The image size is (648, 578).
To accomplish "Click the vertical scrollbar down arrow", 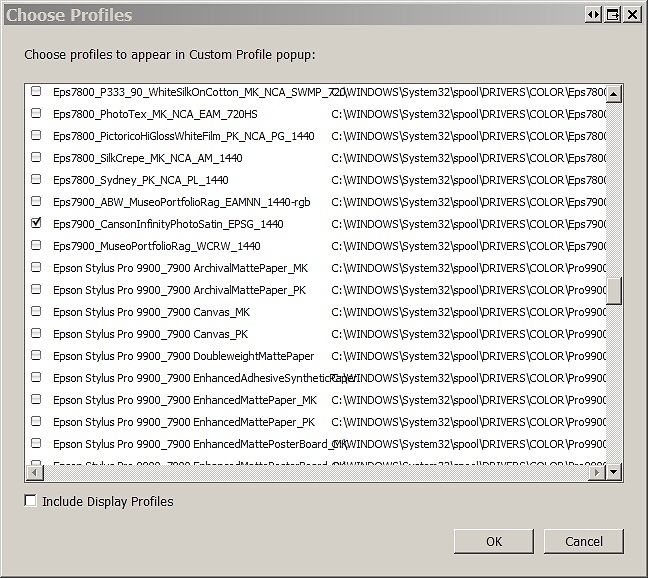I will [x=614, y=471].
